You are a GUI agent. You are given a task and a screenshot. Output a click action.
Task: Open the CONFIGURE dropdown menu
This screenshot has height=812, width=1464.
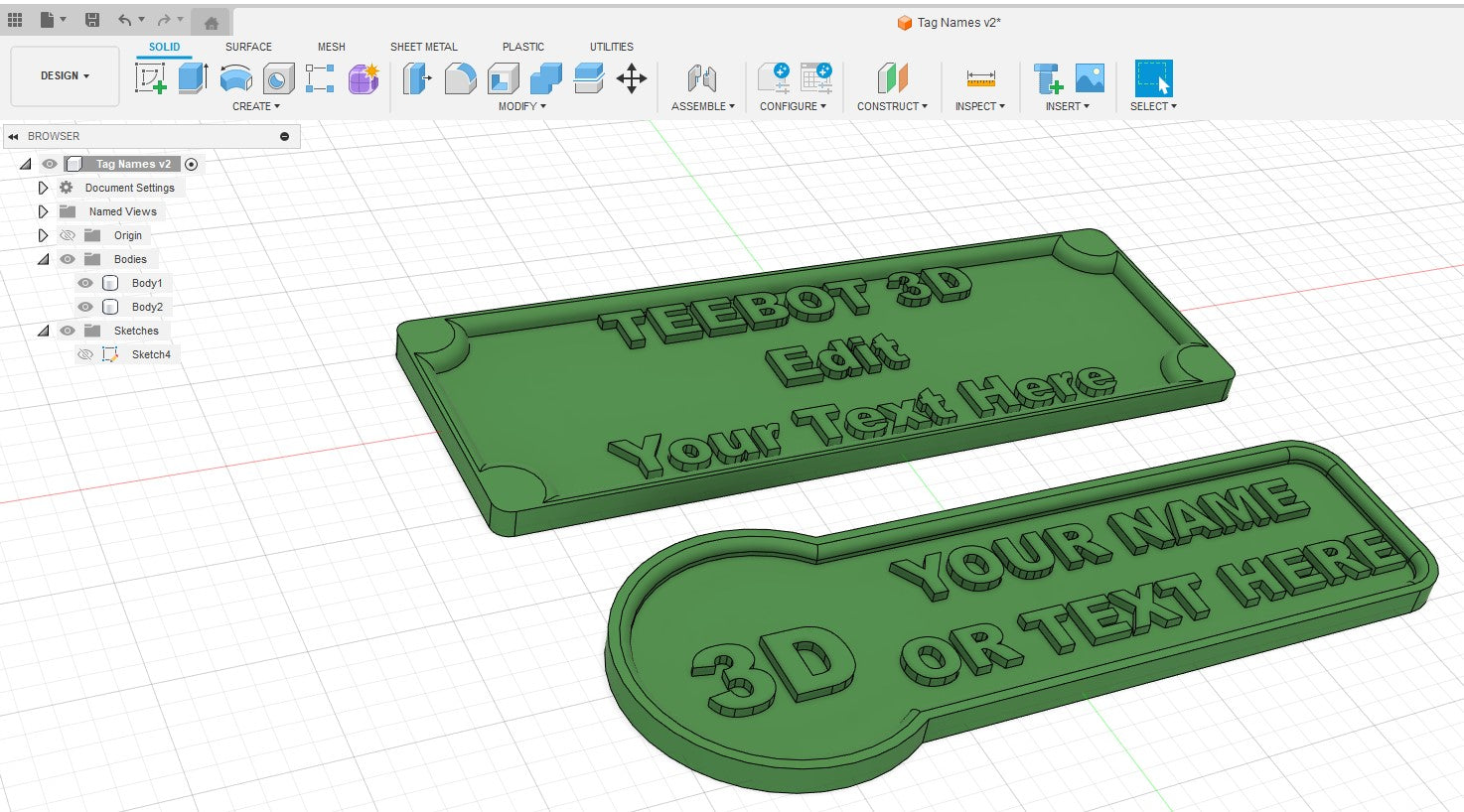pos(793,106)
